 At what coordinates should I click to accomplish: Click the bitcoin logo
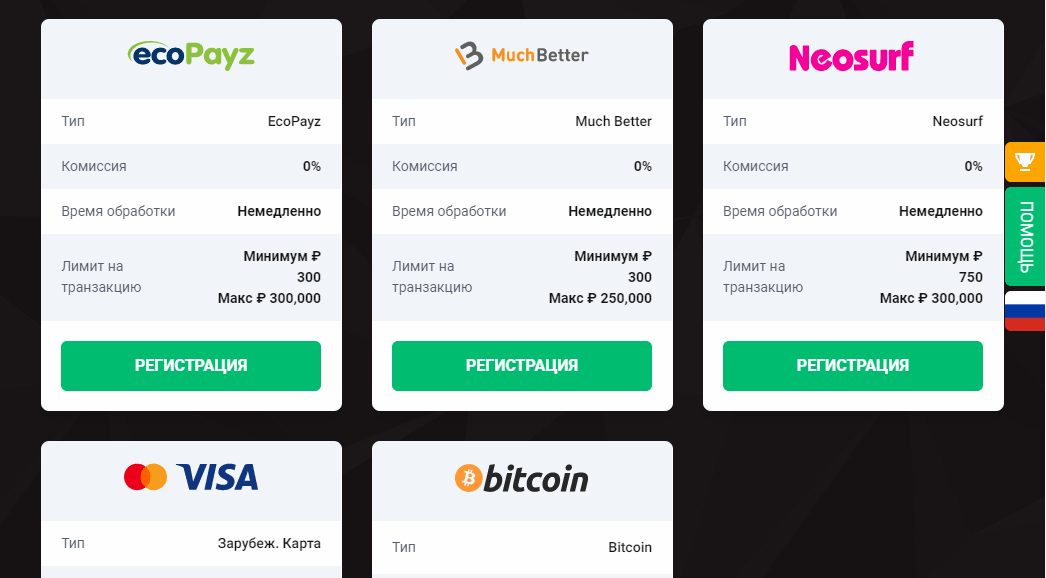pyautogui.click(x=522, y=479)
